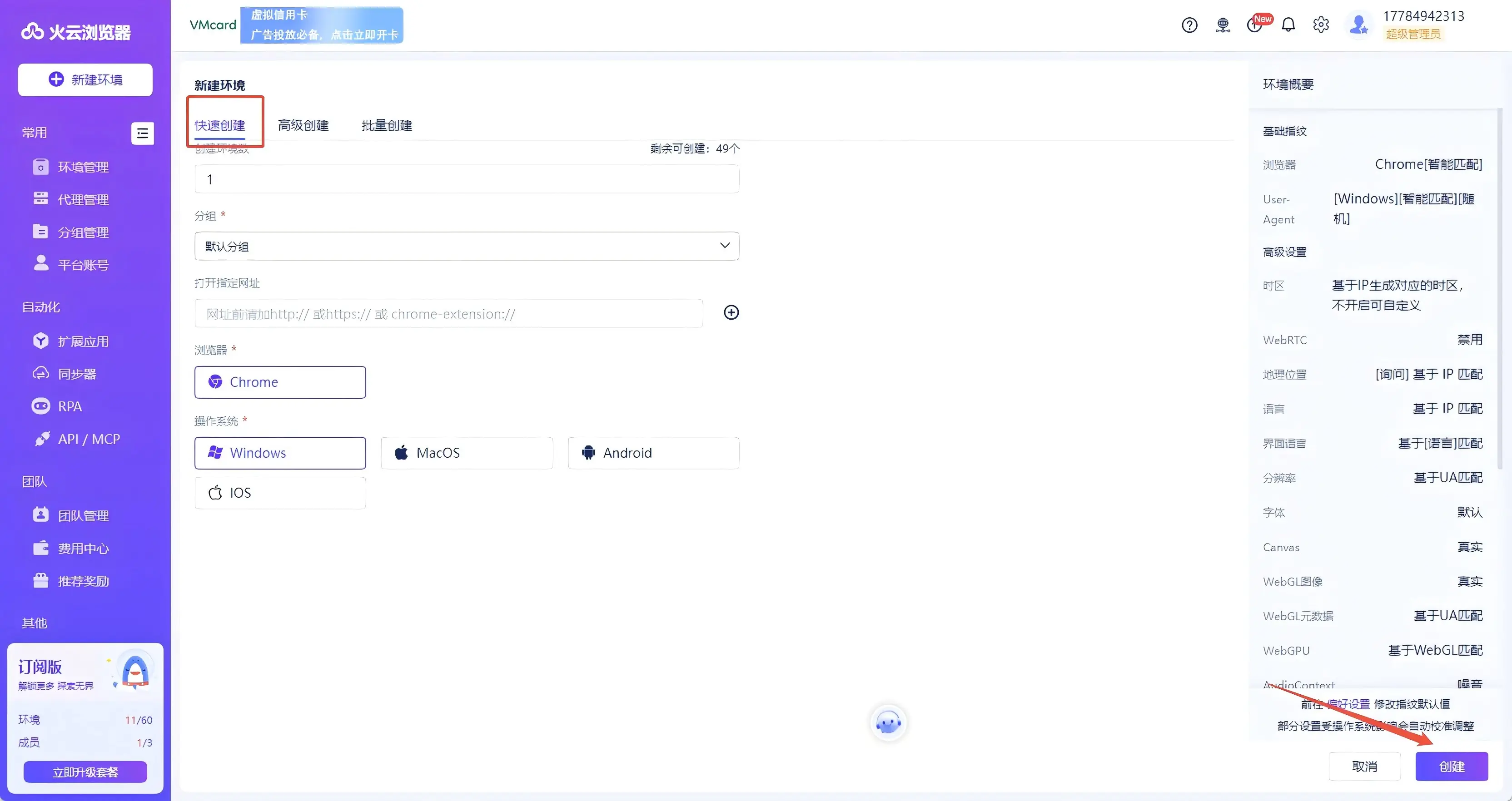The width and height of the screenshot is (1512, 801).
Task: Click the network globe icon in header
Action: [x=1223, y=25]
